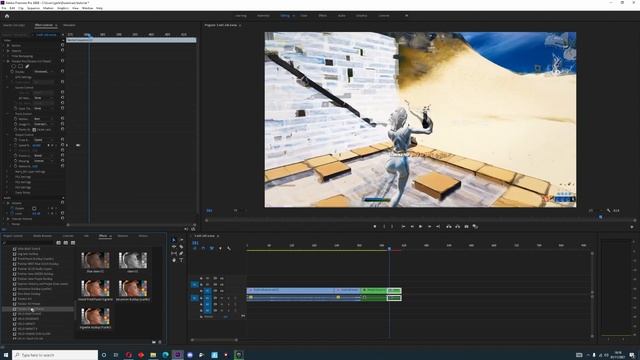640x360 pixels.
Task: Open Timeline display settings wrench
Action: (x=229, y=248)
